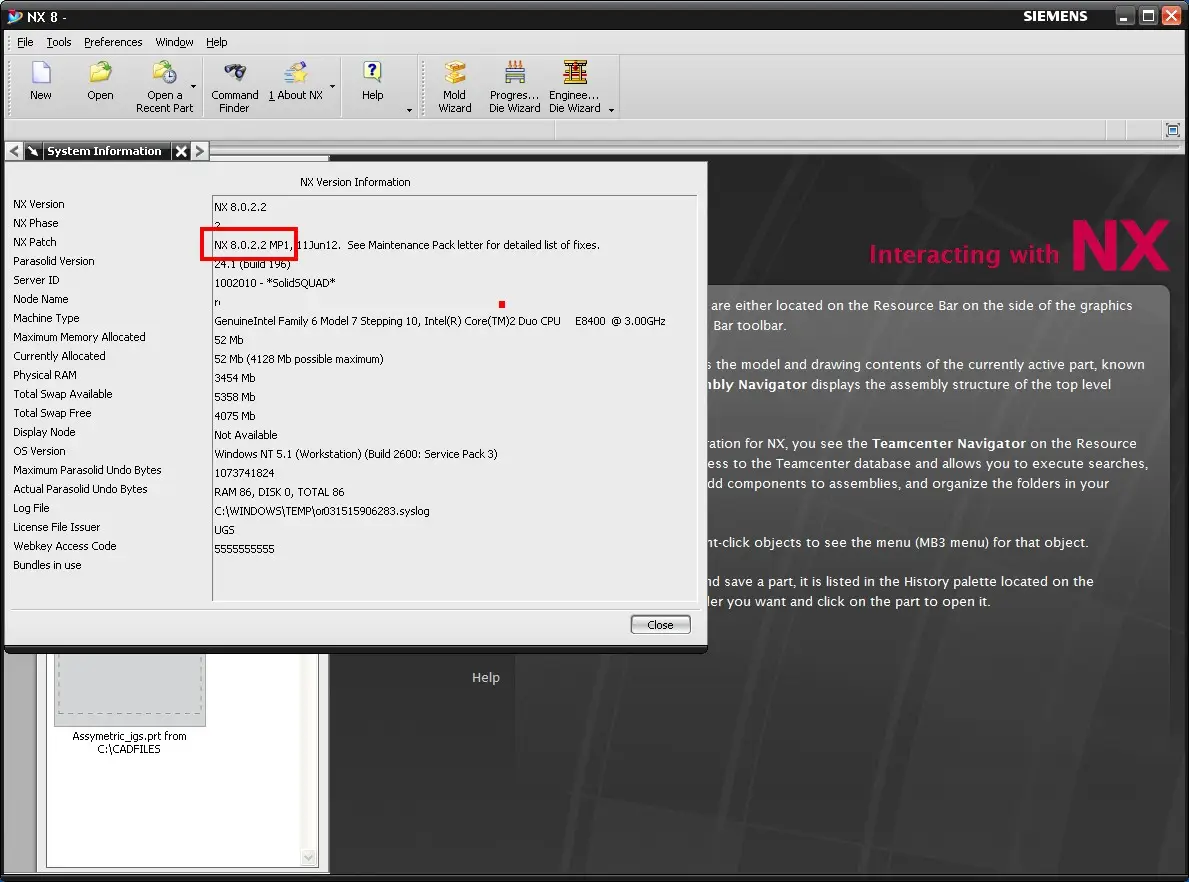Click the Parasolid Version label

click(54, 261)
